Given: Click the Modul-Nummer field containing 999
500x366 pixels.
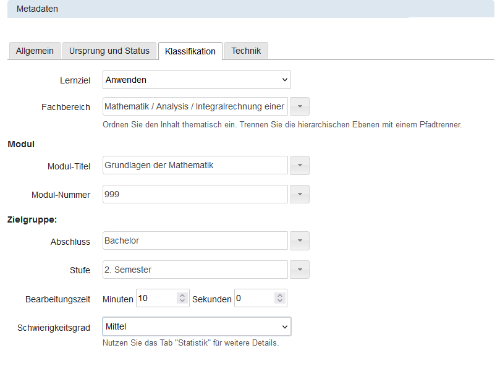Looking at the screenshot, I should [x=195, y=194].
